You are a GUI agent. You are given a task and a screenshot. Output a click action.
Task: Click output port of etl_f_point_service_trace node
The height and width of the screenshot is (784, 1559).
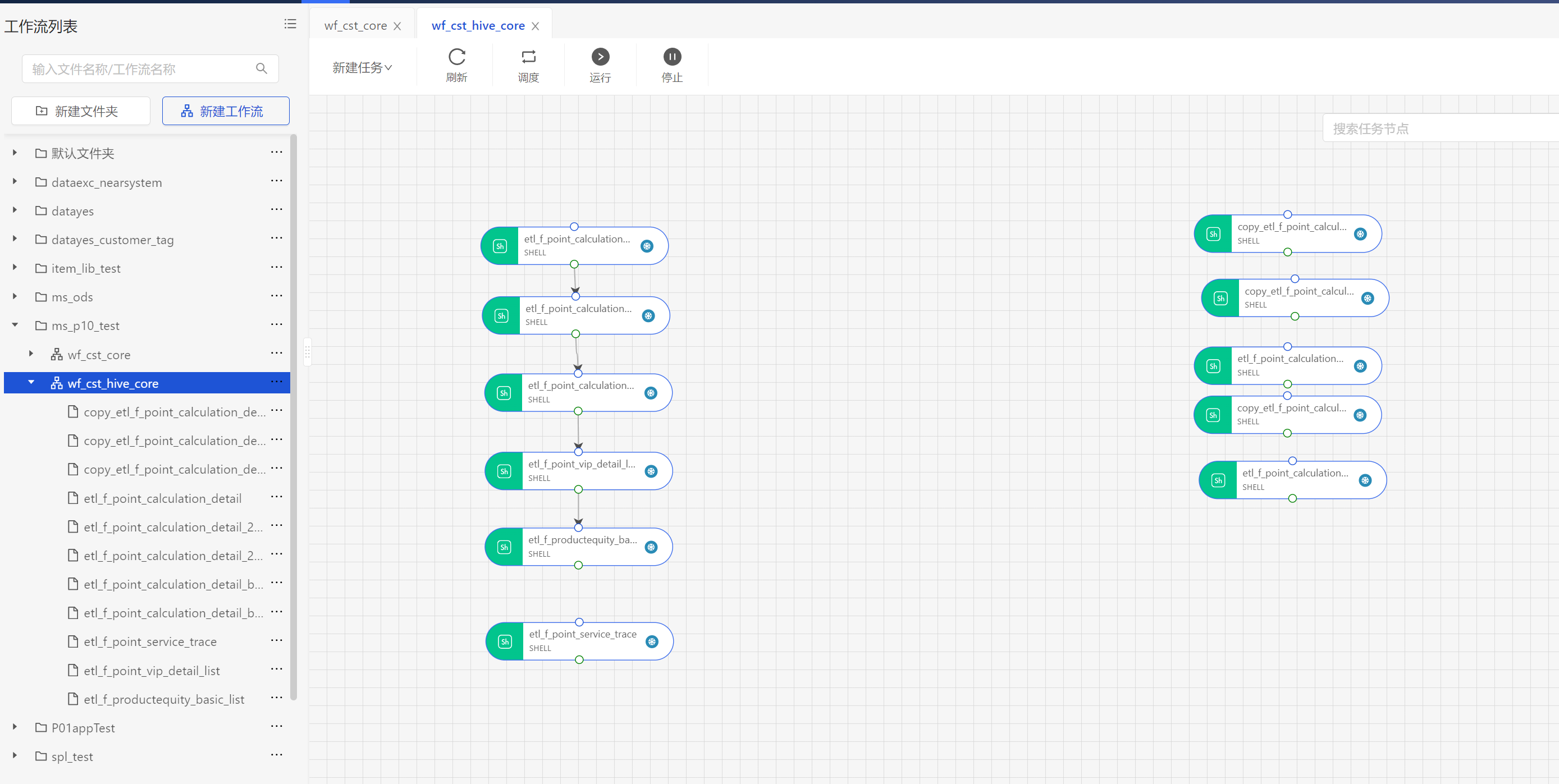[579, 660]
